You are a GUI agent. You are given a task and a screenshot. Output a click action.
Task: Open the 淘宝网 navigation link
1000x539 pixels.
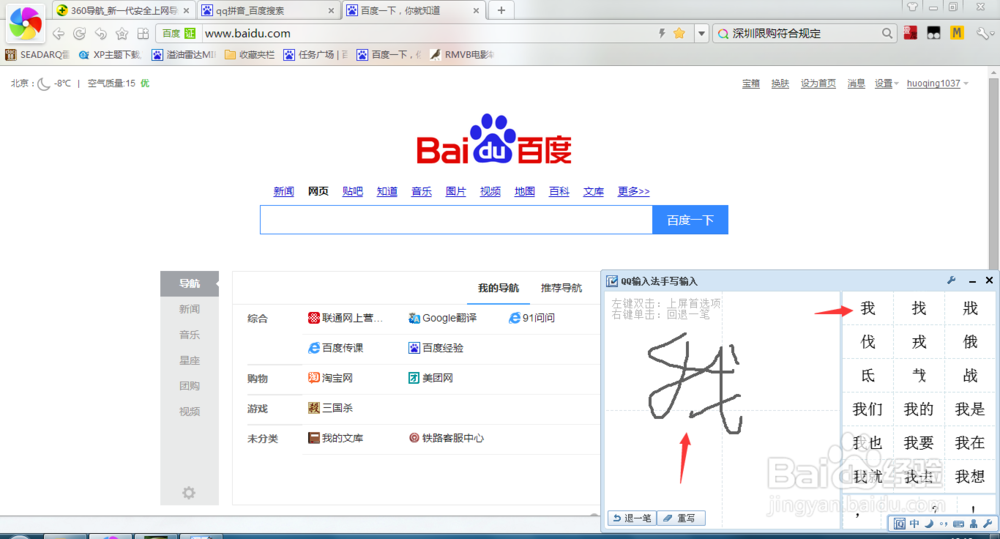pos(330,378)
